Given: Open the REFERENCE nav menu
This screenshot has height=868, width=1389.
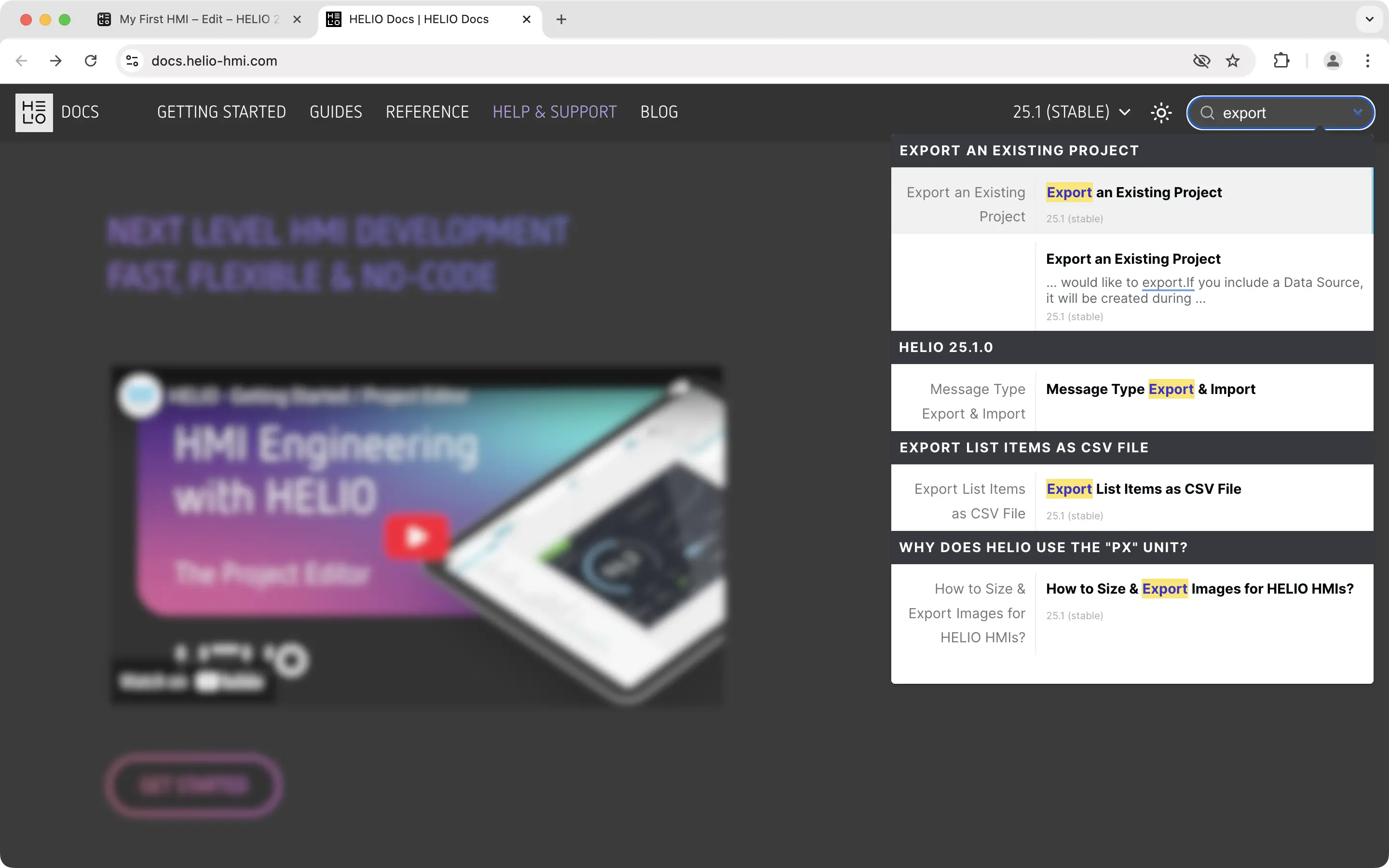Looking at the screenshot, I should pos(427,112).
